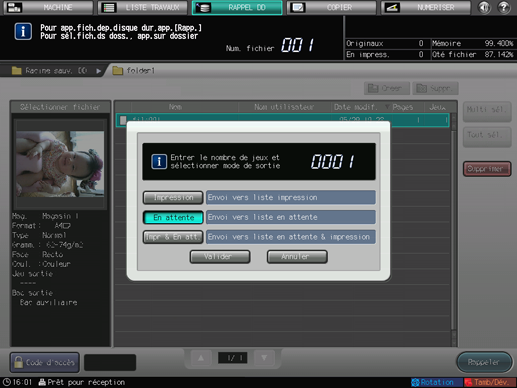Click 'Envoi vers liste en attente' text
This screenshot has width=517, height=388.
tap(291, 217)
